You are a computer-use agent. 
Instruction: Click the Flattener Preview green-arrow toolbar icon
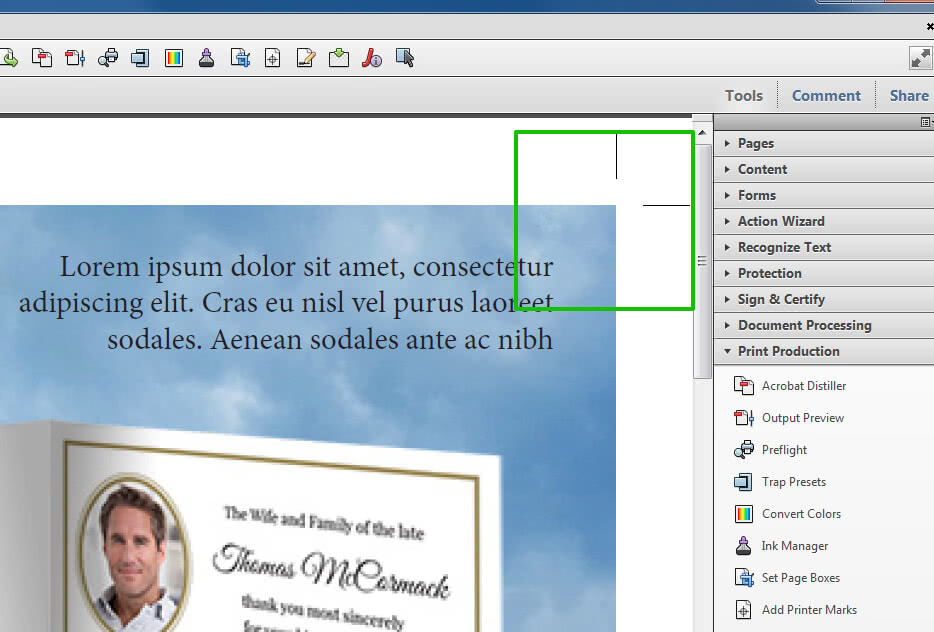click(339, 58)
